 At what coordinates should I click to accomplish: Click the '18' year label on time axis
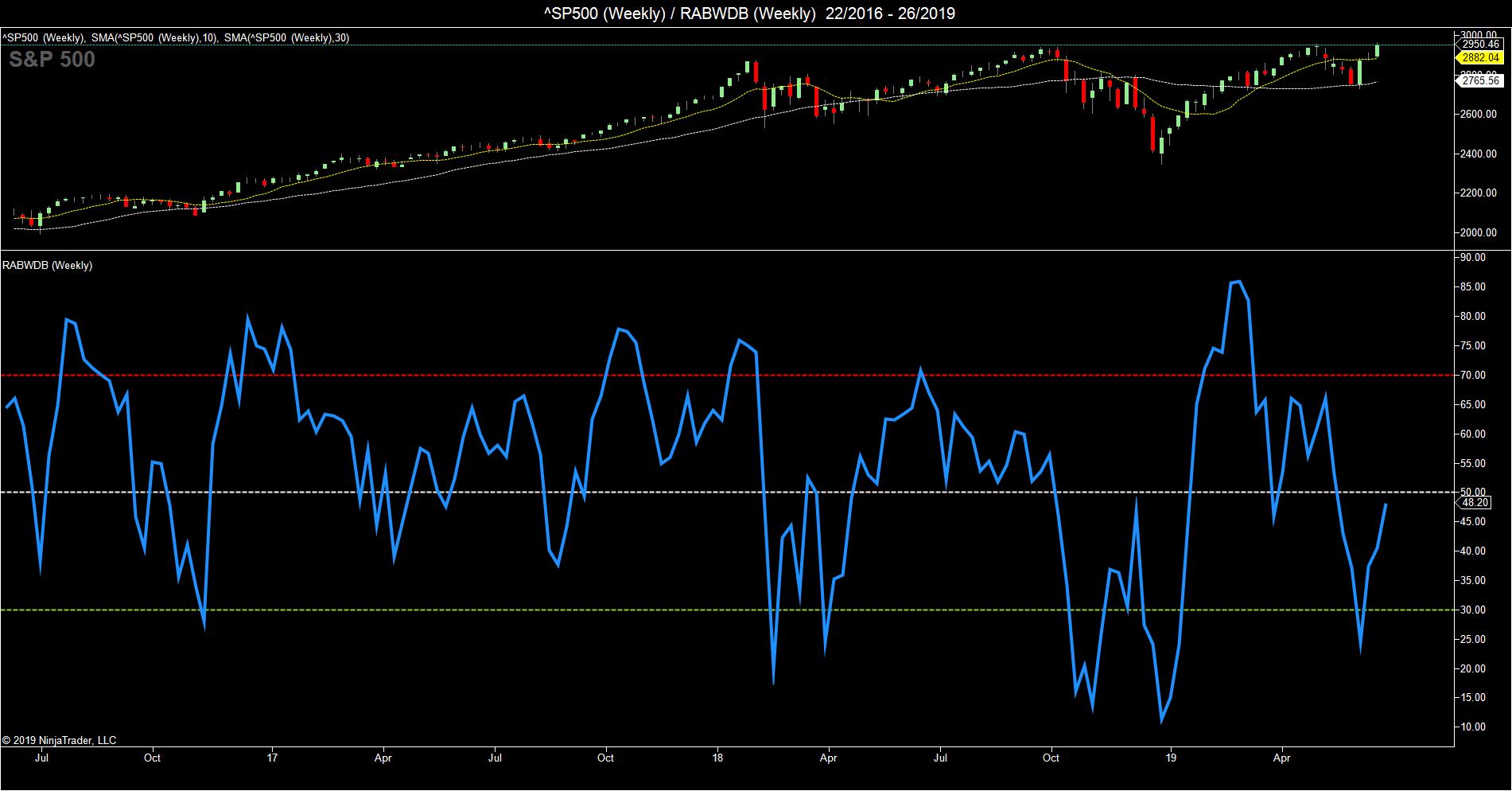(718, 758)
